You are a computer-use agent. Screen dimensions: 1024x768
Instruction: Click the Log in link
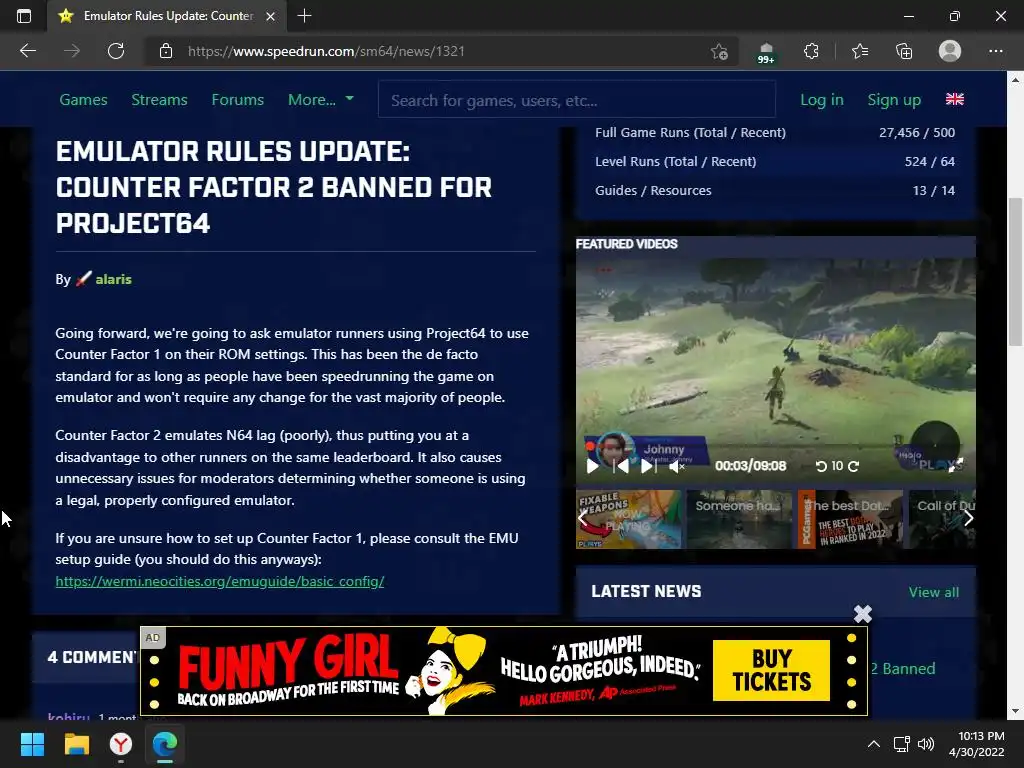click(822, 100)
